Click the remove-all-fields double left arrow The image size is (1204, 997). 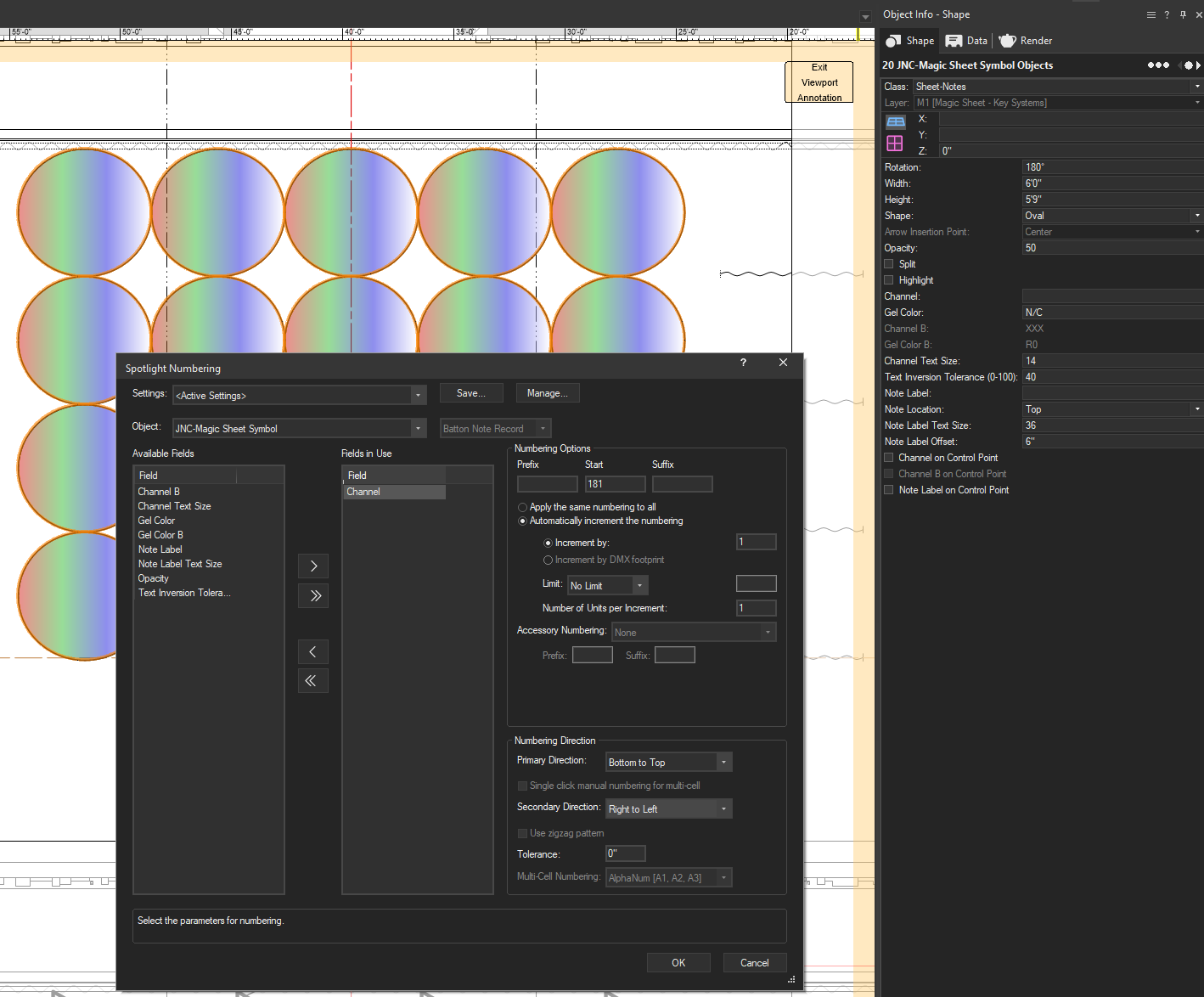(x=312, y=680)
